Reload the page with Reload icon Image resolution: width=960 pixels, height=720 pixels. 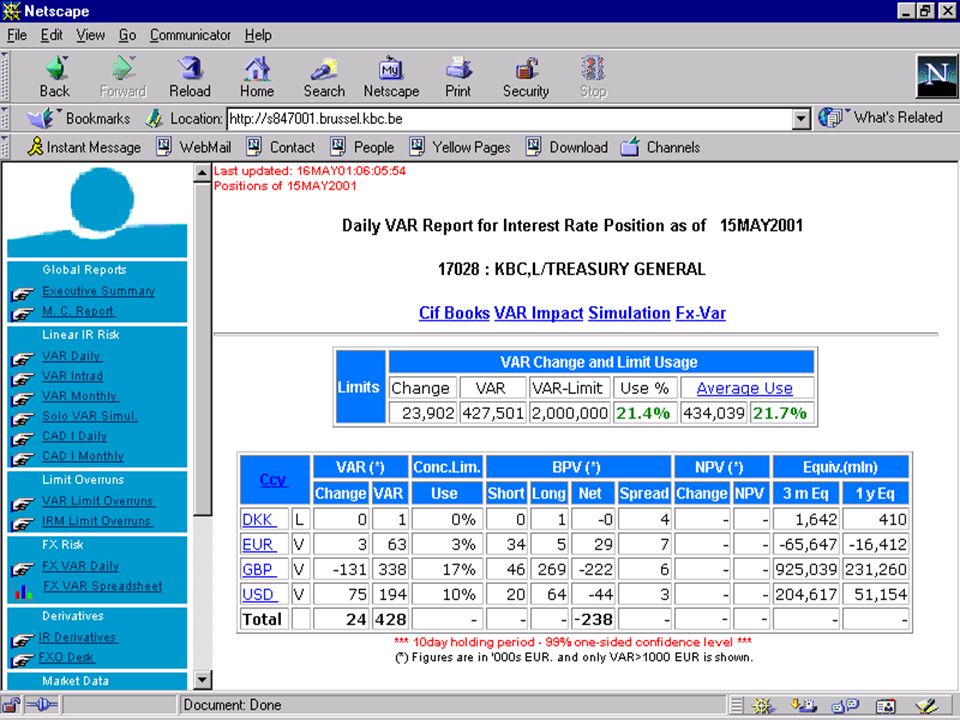[x=190, y=76]
